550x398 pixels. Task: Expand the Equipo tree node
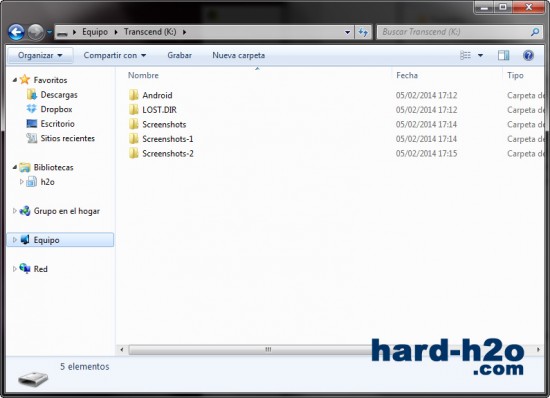[x=15, y=240]
